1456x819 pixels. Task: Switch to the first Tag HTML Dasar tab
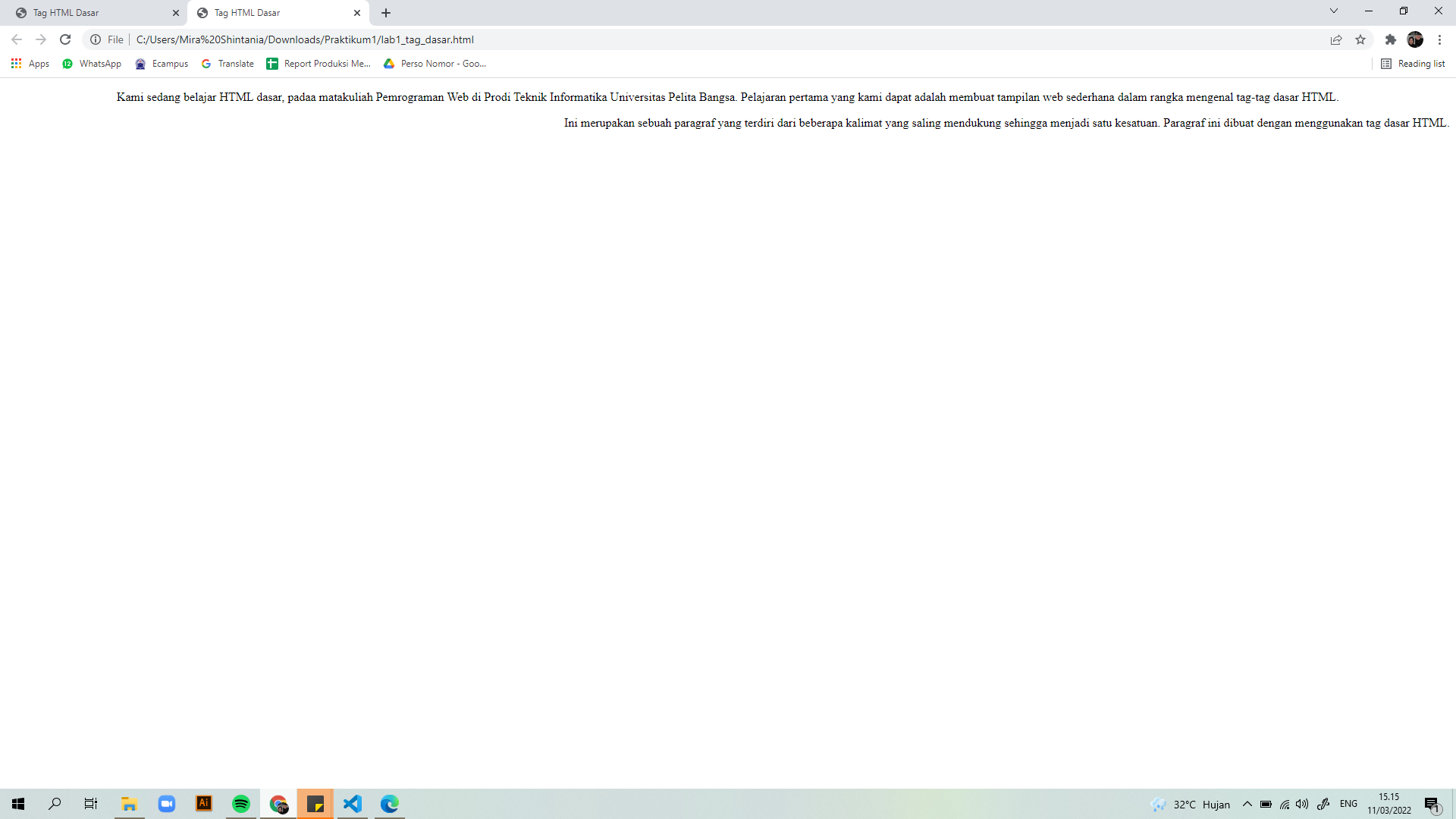click(91, 13)
